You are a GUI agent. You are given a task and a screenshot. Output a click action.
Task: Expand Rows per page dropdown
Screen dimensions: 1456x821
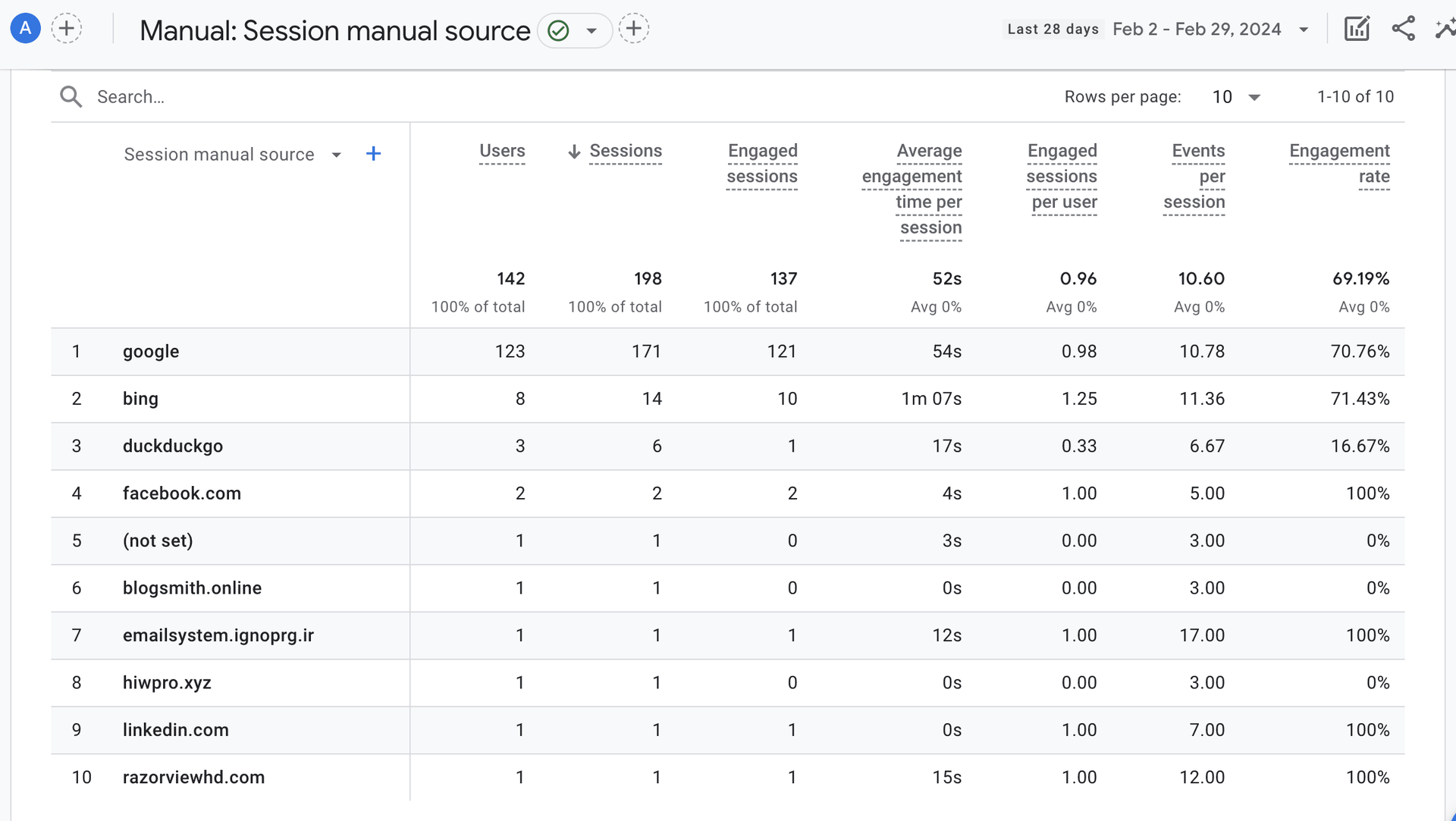point(1254,97)
